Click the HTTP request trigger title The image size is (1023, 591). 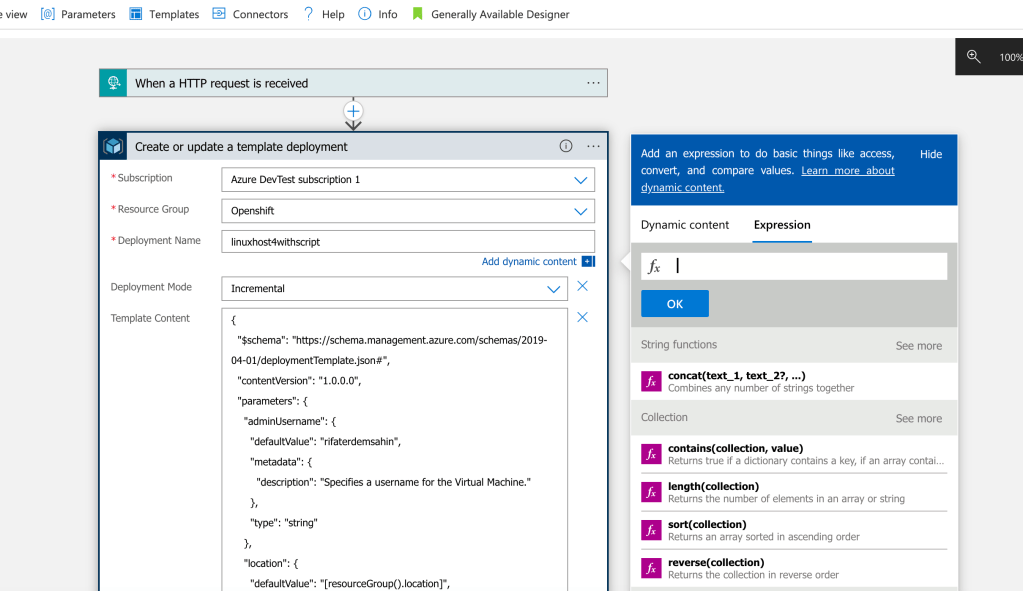(x=221, y=83)
